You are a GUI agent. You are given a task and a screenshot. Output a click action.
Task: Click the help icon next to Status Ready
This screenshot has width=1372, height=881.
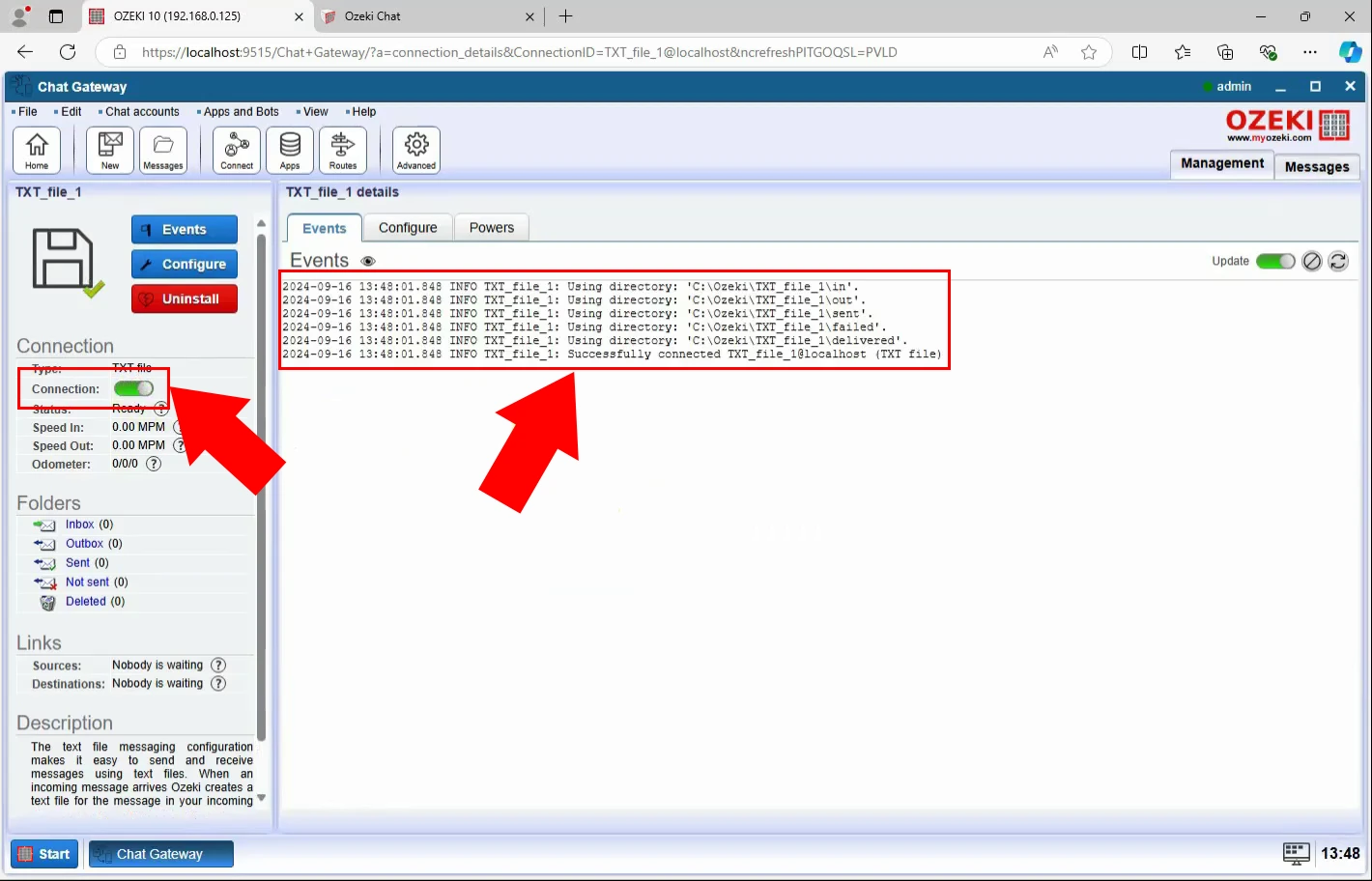tap(162, 409)
